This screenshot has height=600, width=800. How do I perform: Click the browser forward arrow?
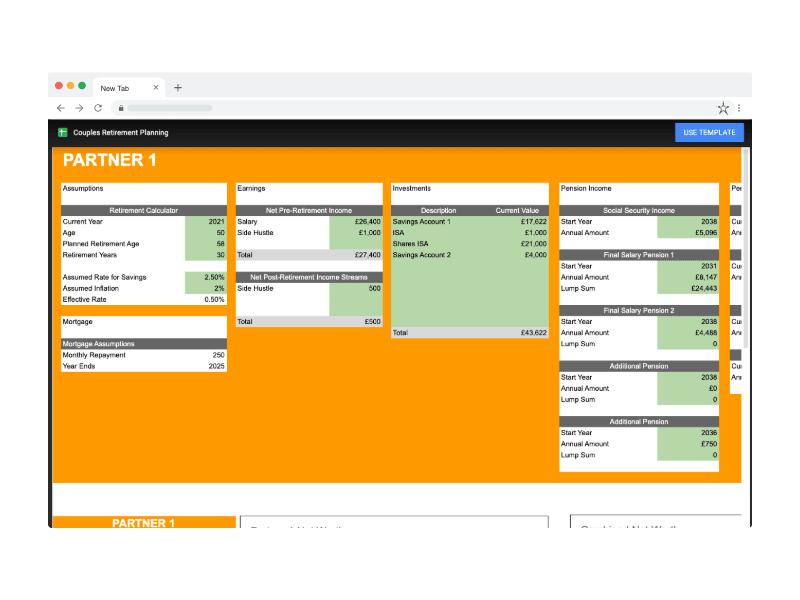79,108
